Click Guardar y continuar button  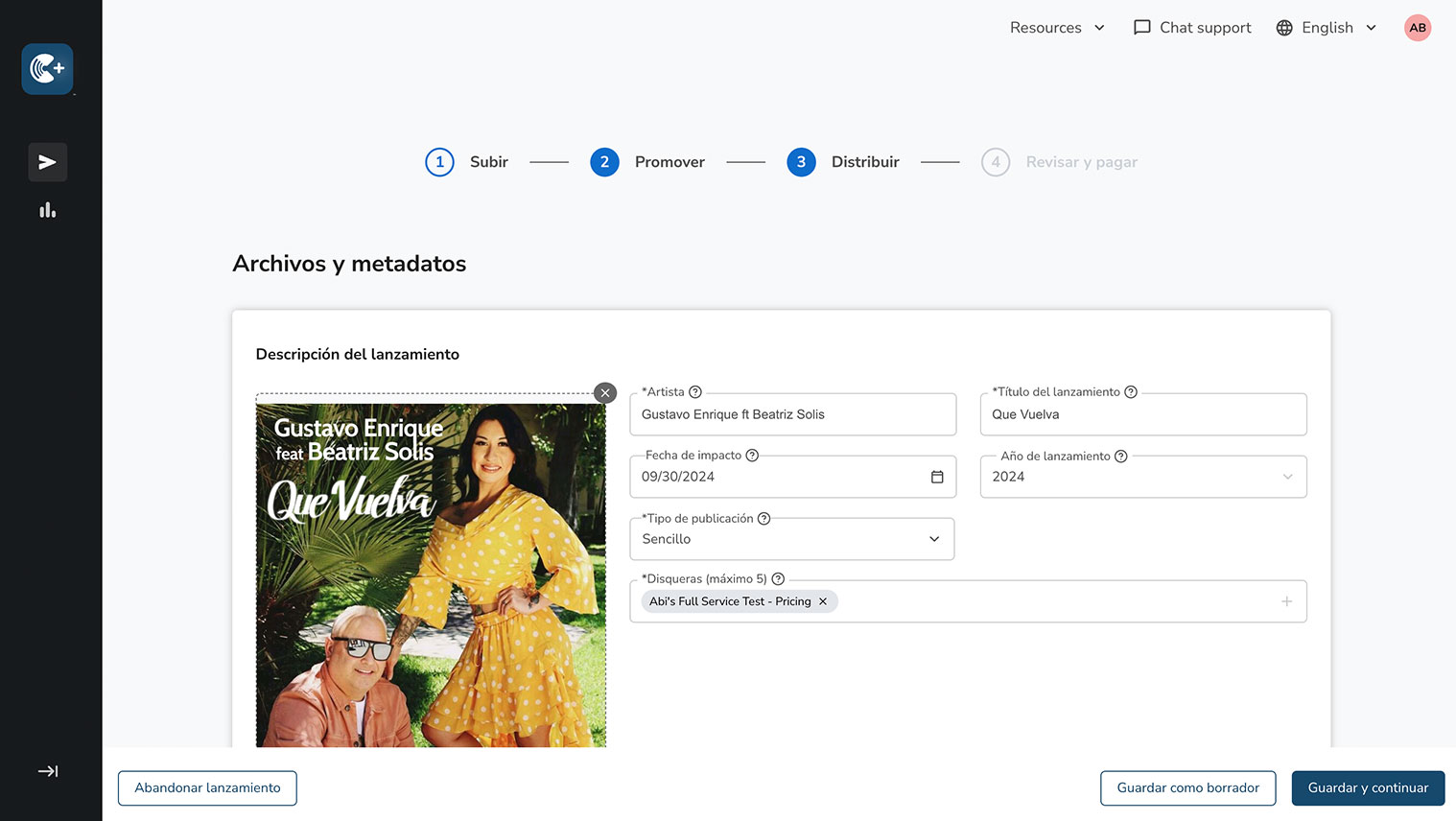(1367, 788)
